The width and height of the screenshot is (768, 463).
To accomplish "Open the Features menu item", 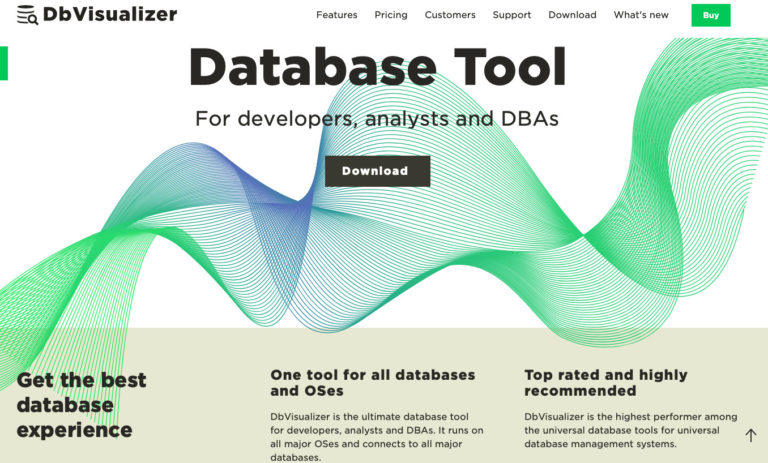I will pyautogui.click(x=336, y=15).
